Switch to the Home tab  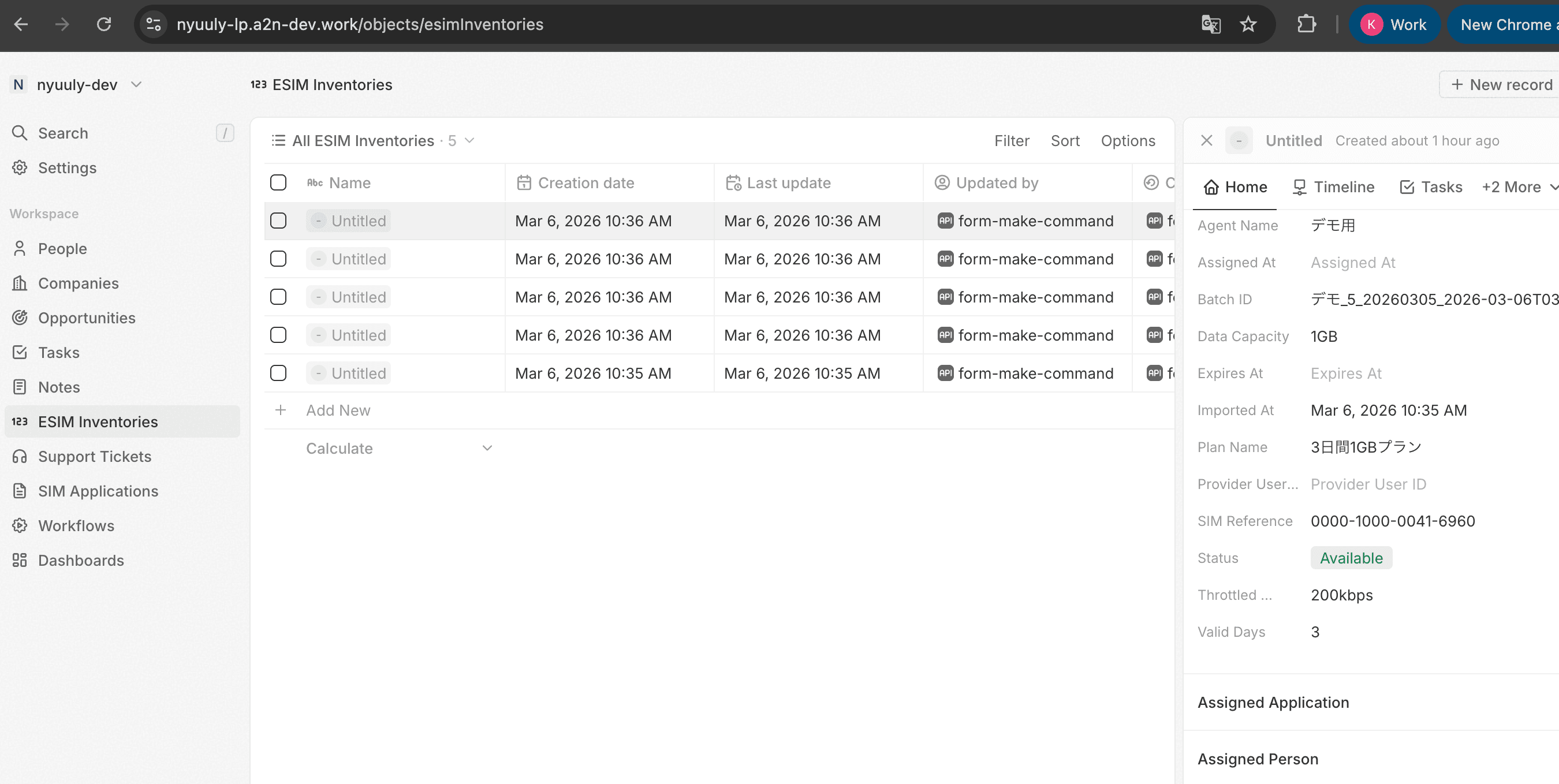coord(1234,187)
